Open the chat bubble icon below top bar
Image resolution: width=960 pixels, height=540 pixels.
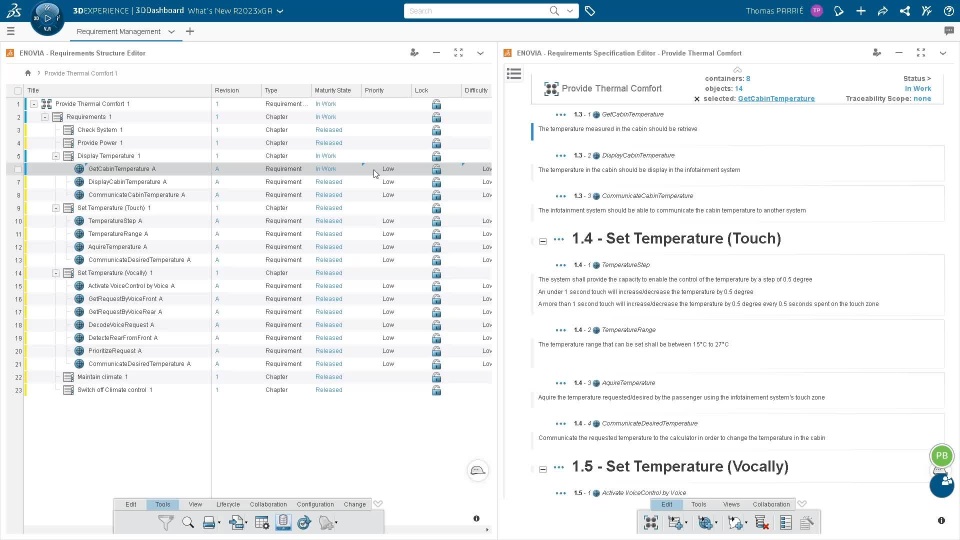tap(949, 31)
